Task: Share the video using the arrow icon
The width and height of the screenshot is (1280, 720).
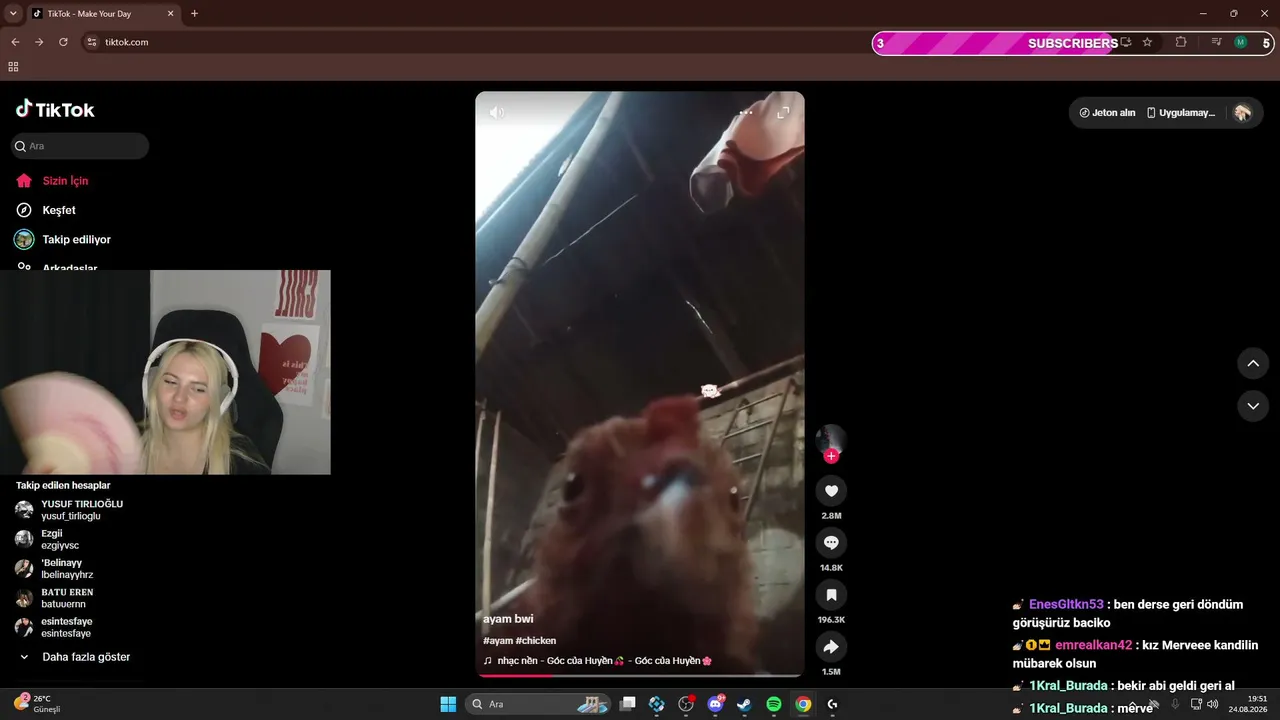Action: 831,647
